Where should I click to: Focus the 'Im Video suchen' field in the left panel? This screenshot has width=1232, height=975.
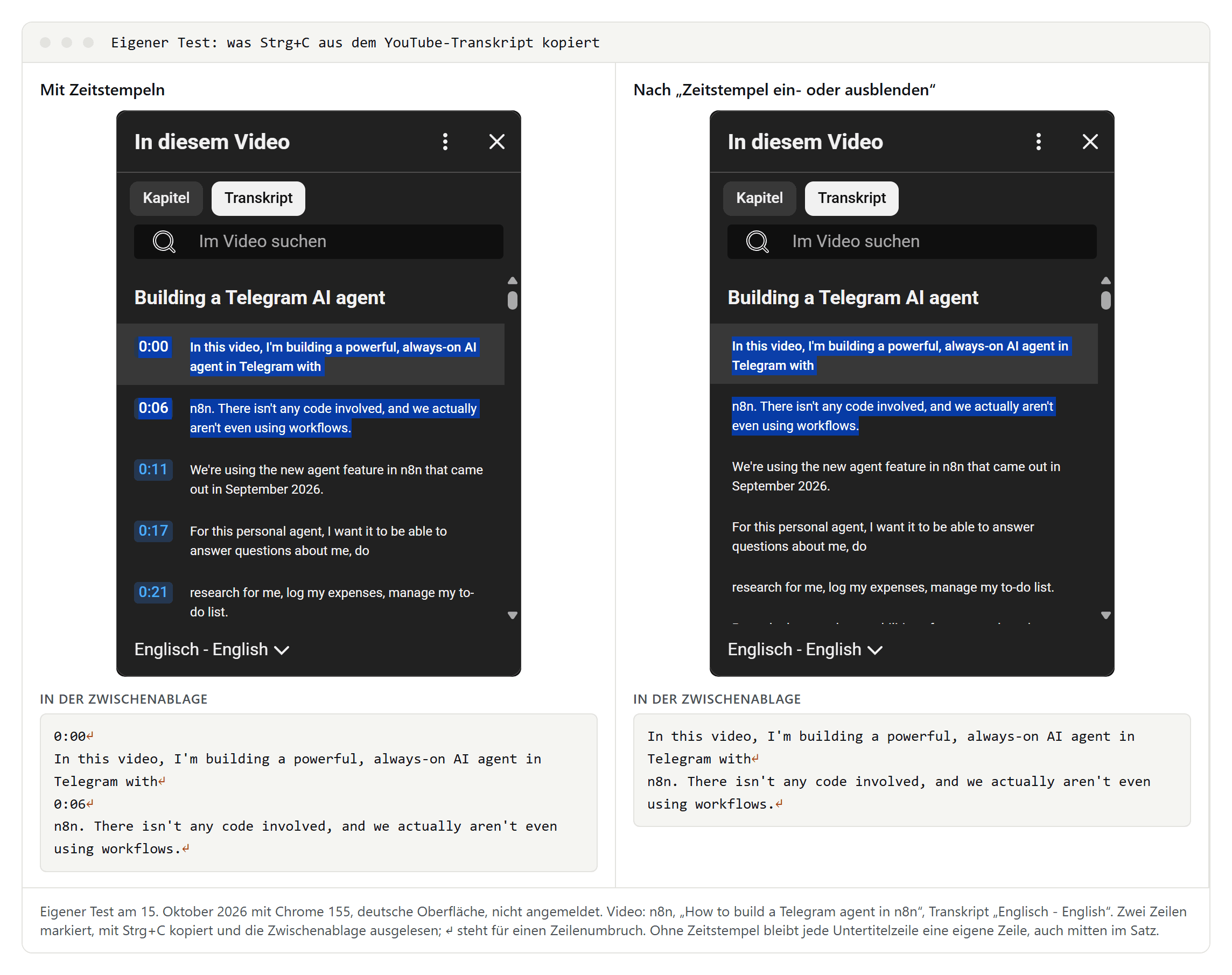319,242
